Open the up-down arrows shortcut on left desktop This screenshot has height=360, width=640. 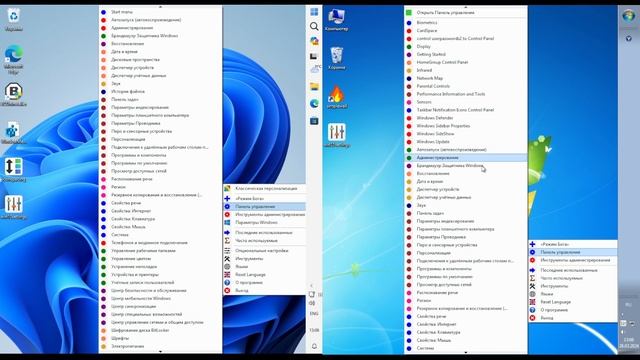[x=13, y=170]
